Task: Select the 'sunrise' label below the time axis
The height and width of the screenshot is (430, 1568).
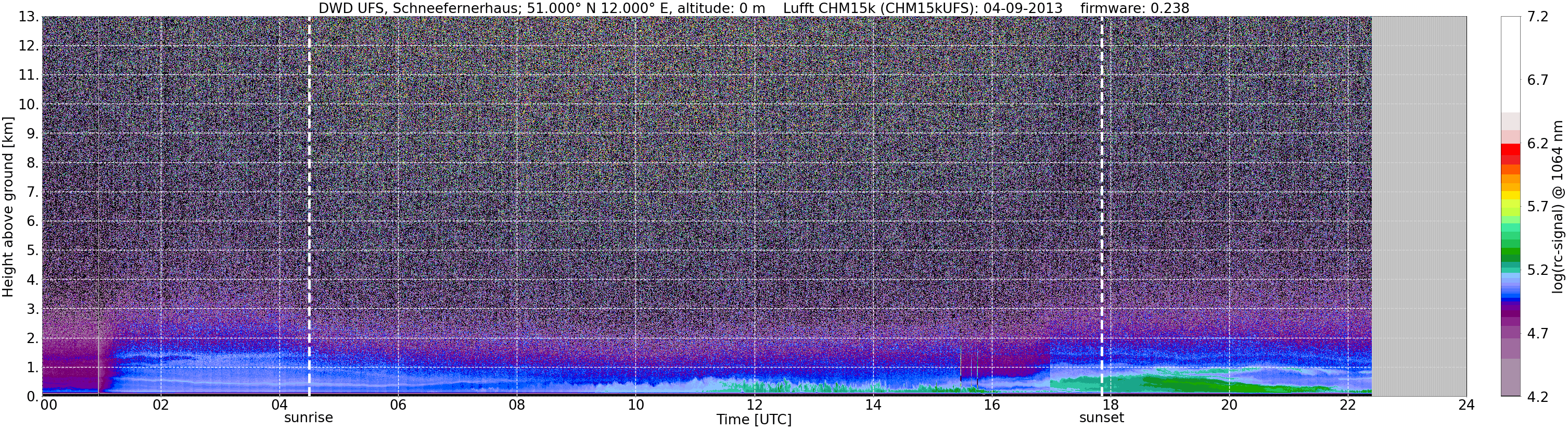Action: (309, 418)
